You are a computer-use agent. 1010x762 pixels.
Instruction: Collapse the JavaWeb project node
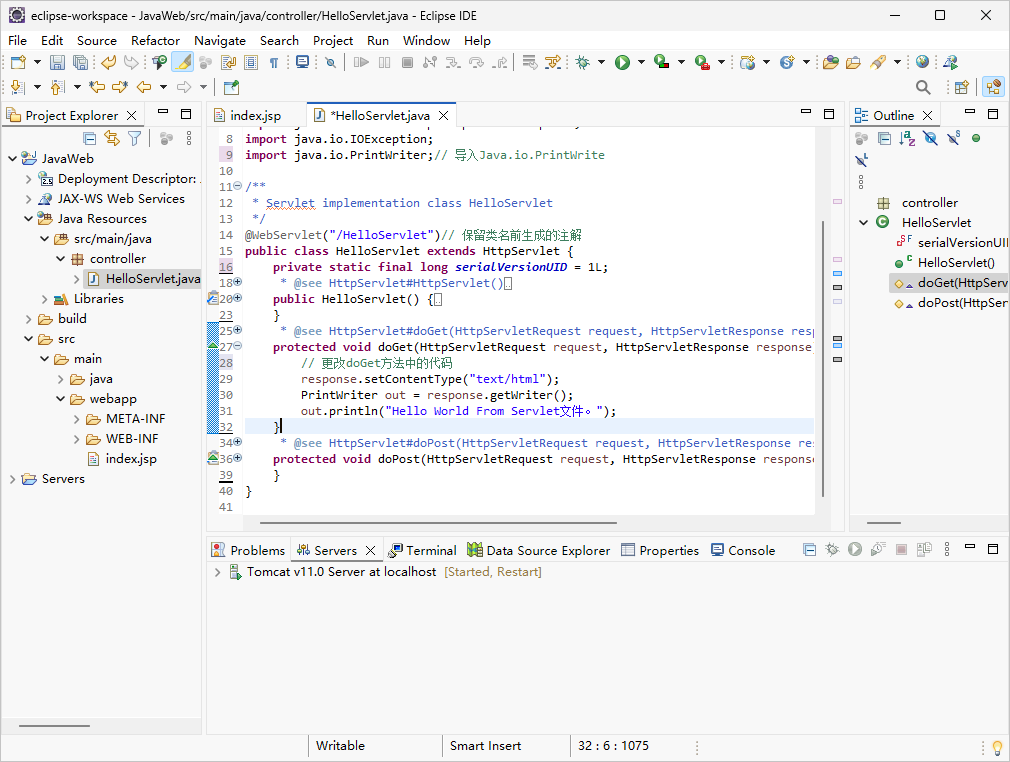[12, 158]
